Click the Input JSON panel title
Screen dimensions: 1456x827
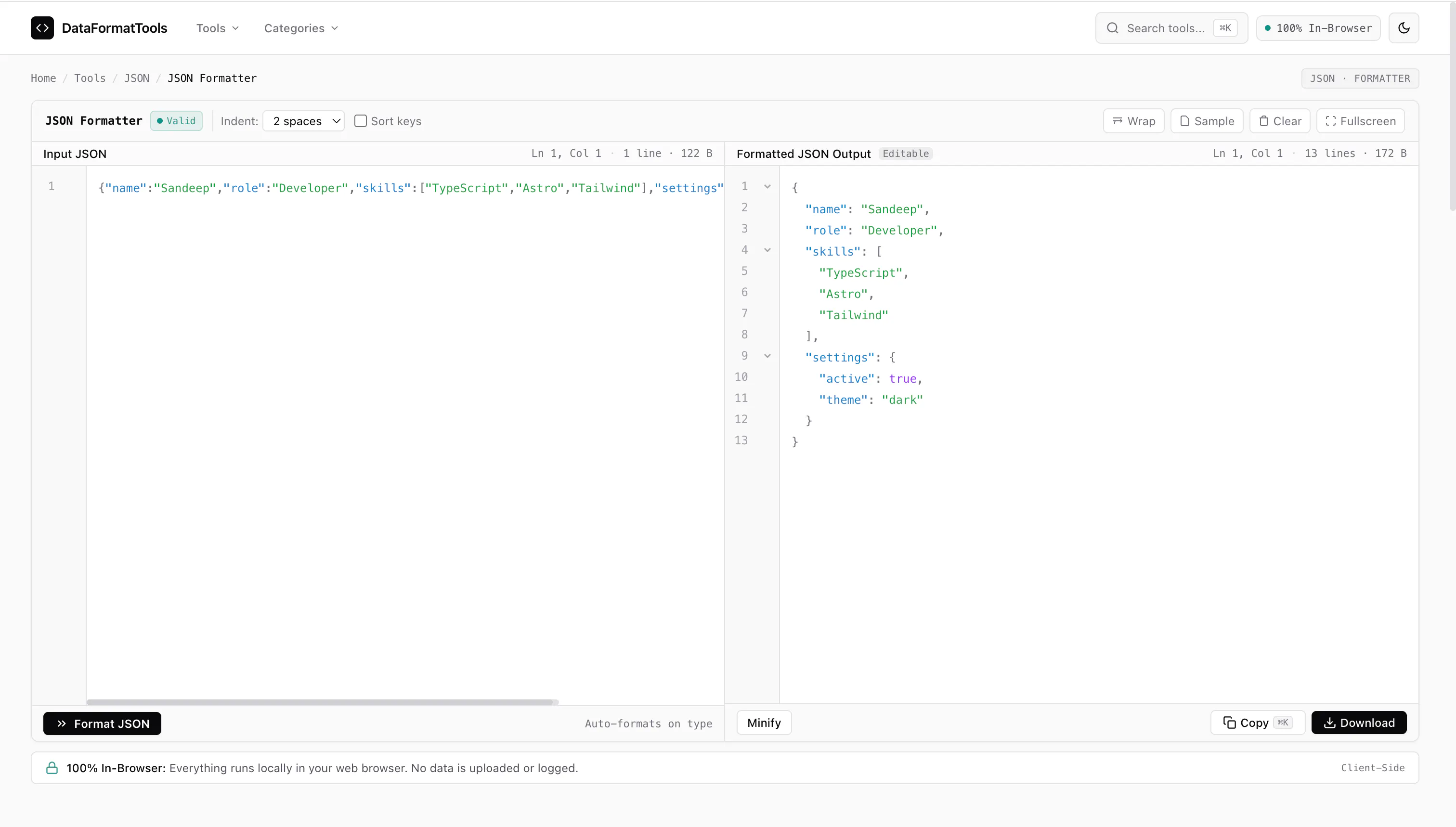point(75,154)
